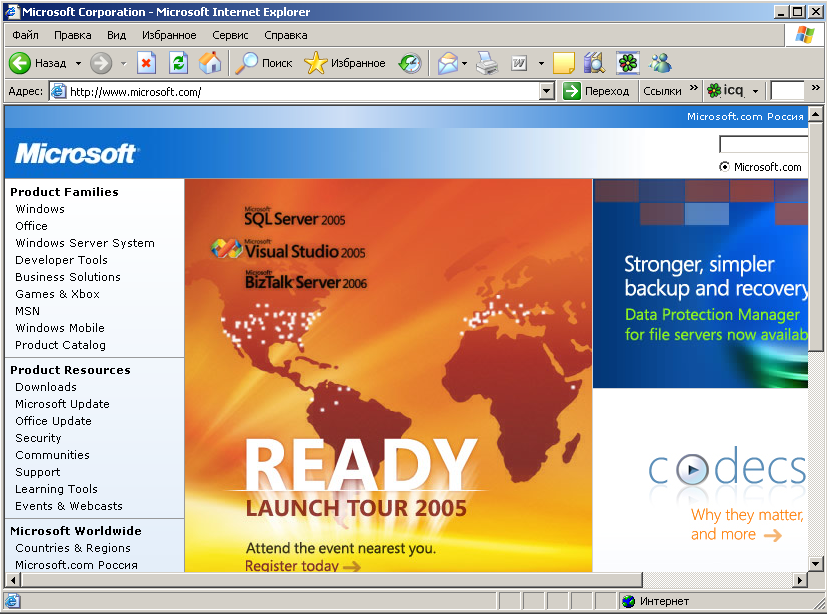Viewport: 827px width, 614px height.
Task: Open the Developer Tools link
Action: [x=61, y=260]
